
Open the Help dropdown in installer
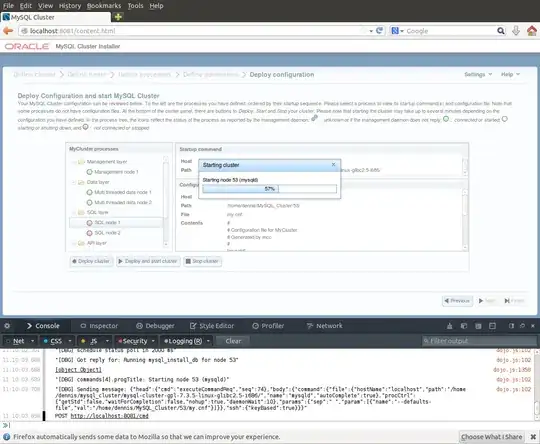(510, 74)
